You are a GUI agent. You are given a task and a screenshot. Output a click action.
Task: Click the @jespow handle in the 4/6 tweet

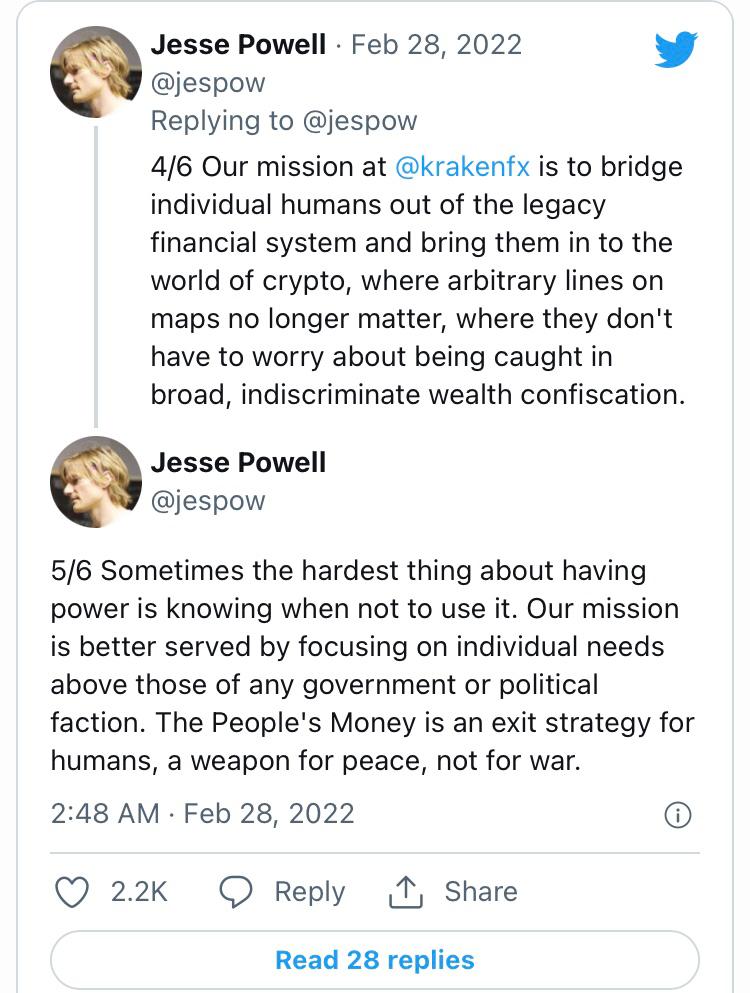click(x=208, y=83)
